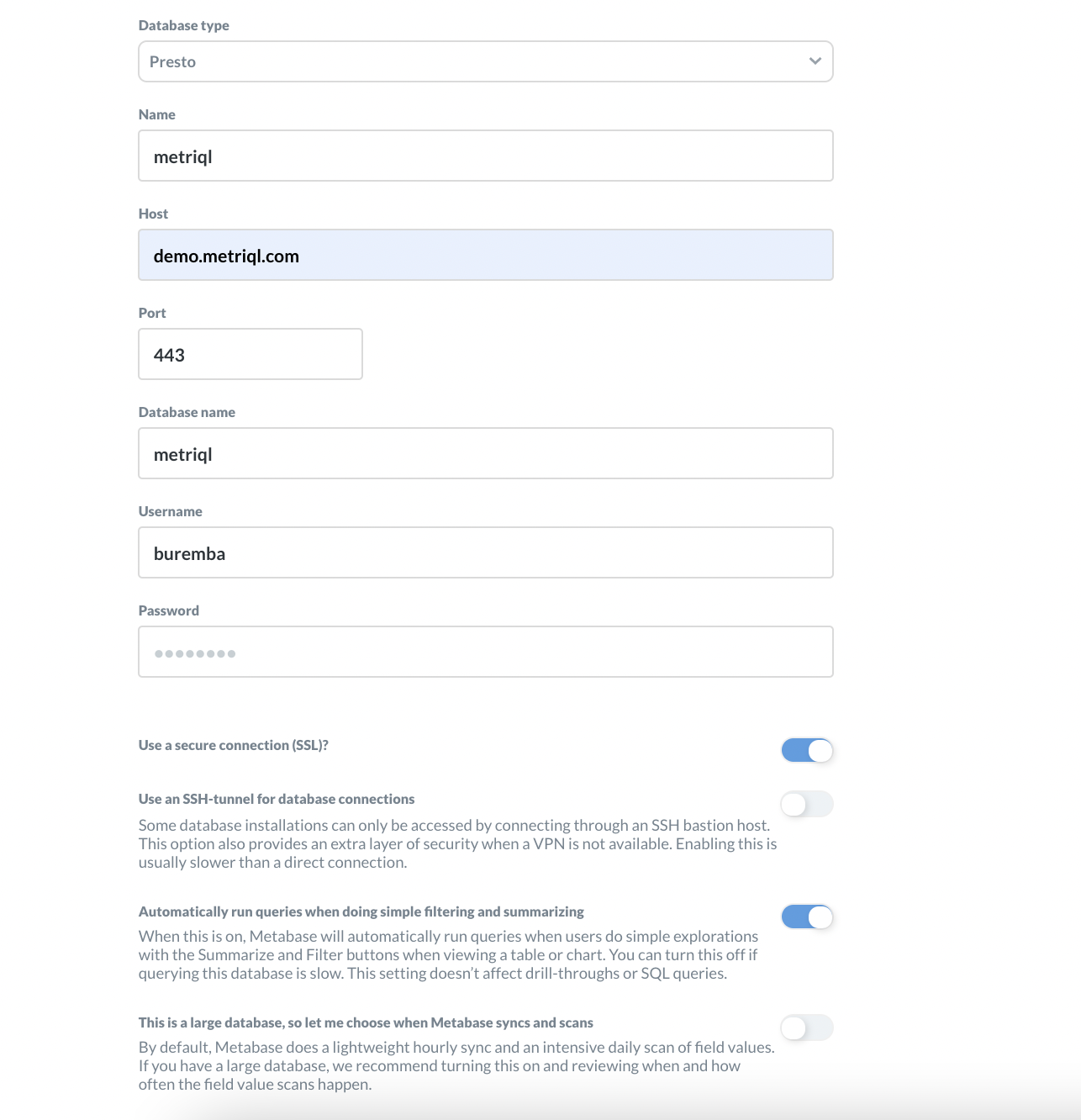Click the "Password" field label

coord(168,610)
